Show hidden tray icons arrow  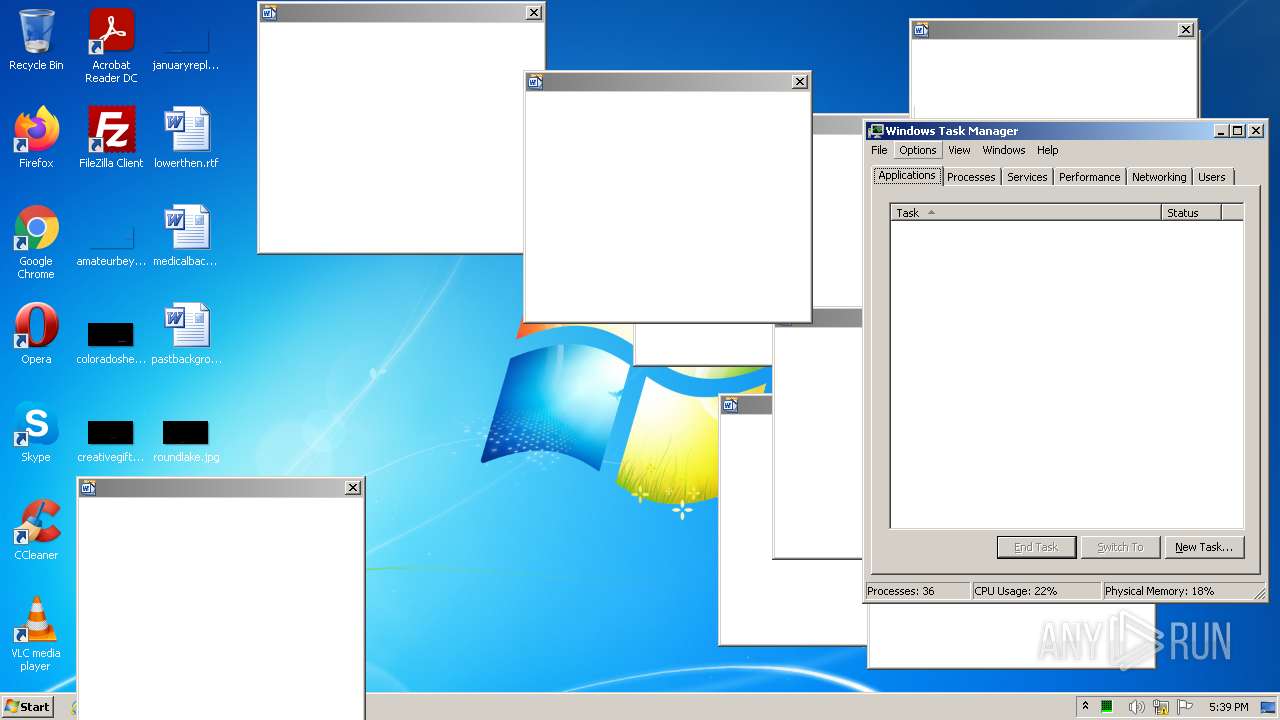point(1085,707)
